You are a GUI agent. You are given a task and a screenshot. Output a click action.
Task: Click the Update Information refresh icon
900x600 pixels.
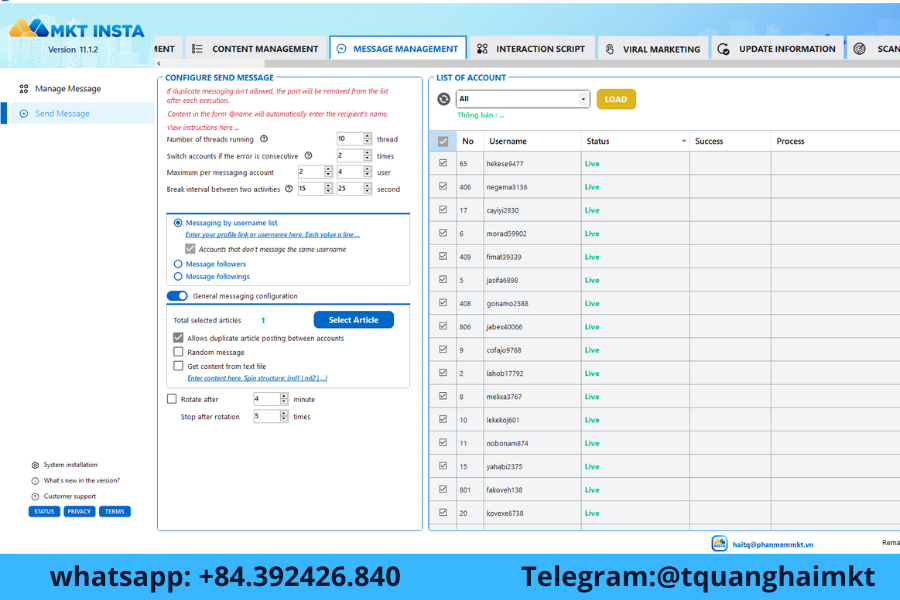[x=723, y=49]
